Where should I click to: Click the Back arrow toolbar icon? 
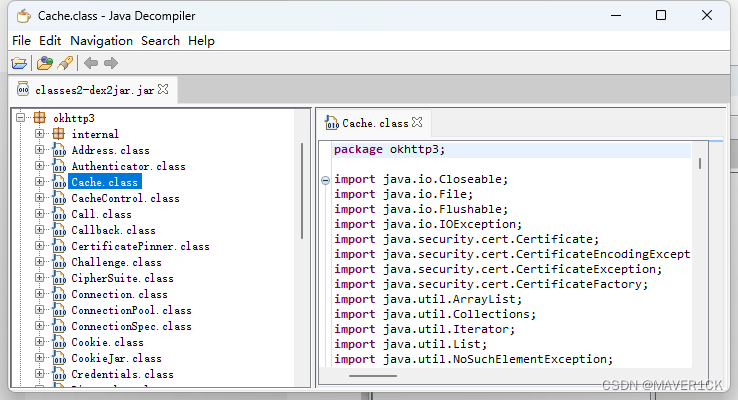click(x=90, y=63)
